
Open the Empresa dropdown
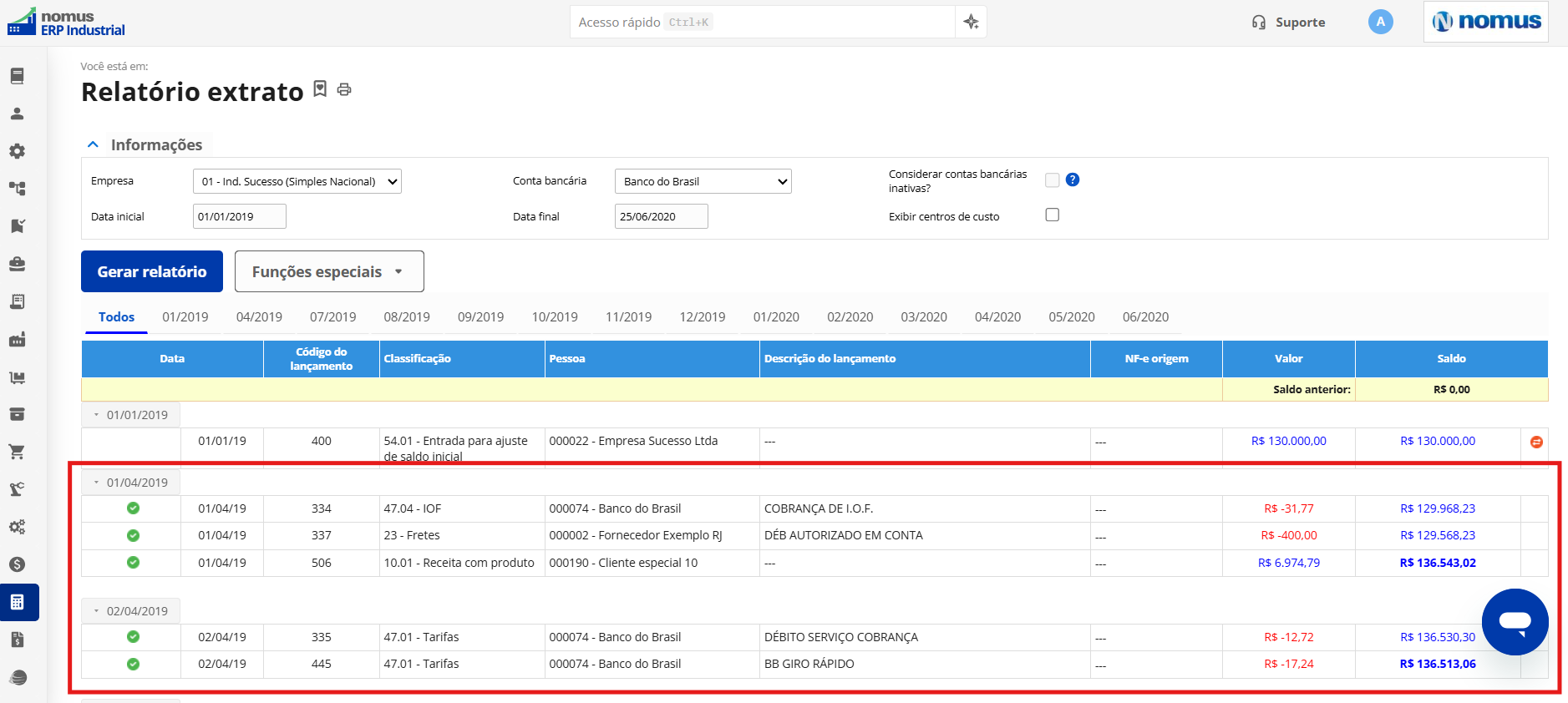pyautogui.click(x=297, y=181)
